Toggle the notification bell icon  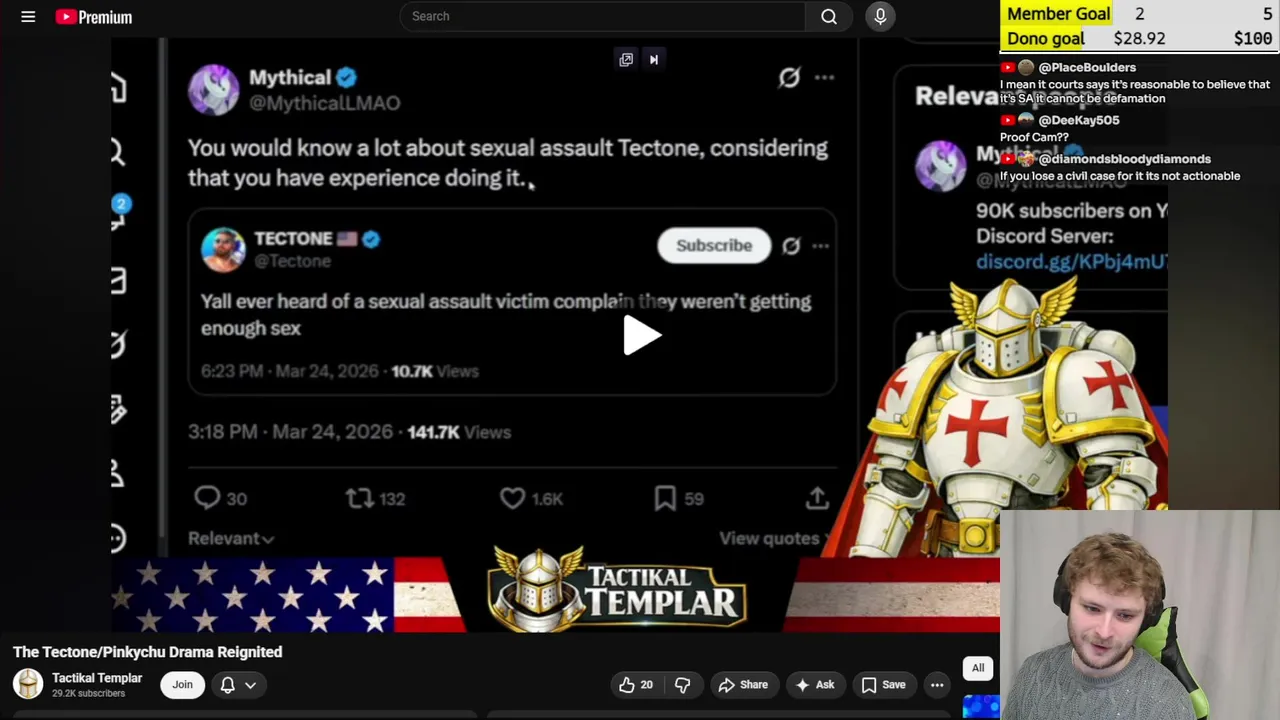[227, 685]
